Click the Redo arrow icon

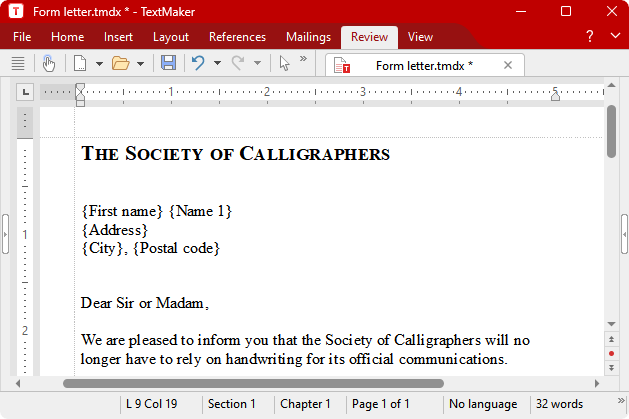[238, 63]
